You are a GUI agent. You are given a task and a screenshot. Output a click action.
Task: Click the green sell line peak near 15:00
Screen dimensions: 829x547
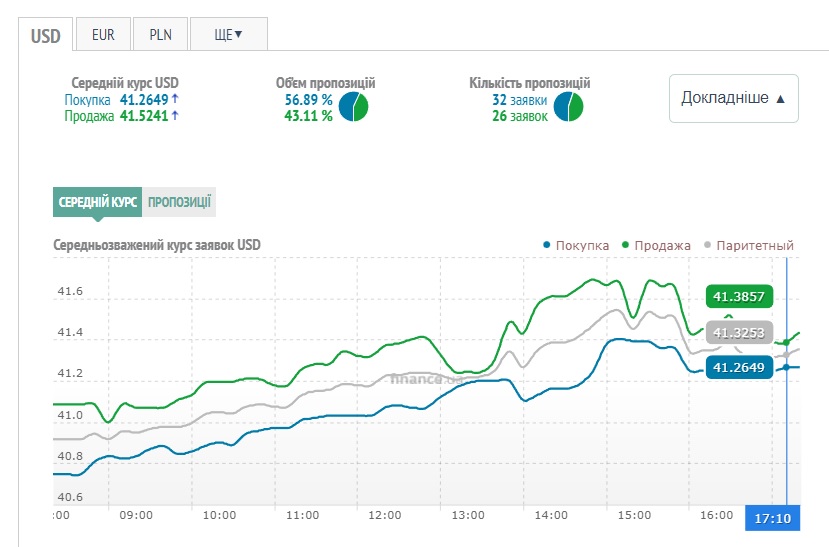click(605, 280)
